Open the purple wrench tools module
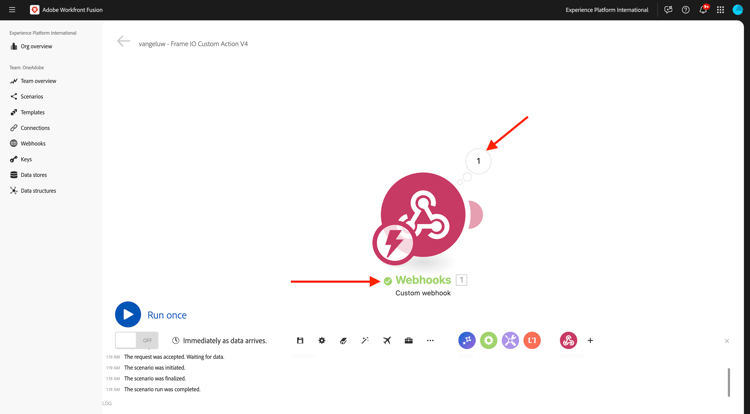This screenshot has width=750, height=414. [x=510, y=340]
